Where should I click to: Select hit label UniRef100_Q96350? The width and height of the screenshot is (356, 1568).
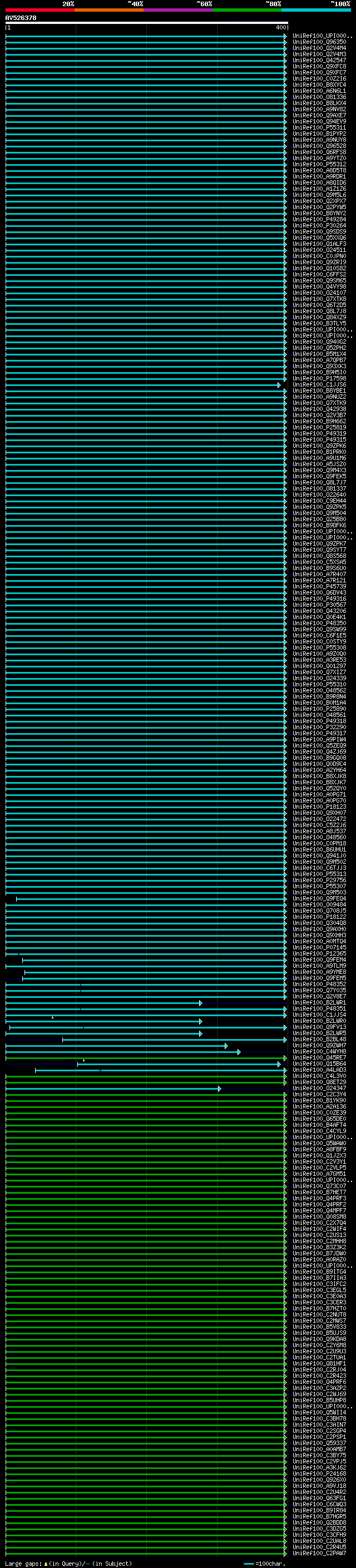(x=319, y=42)
